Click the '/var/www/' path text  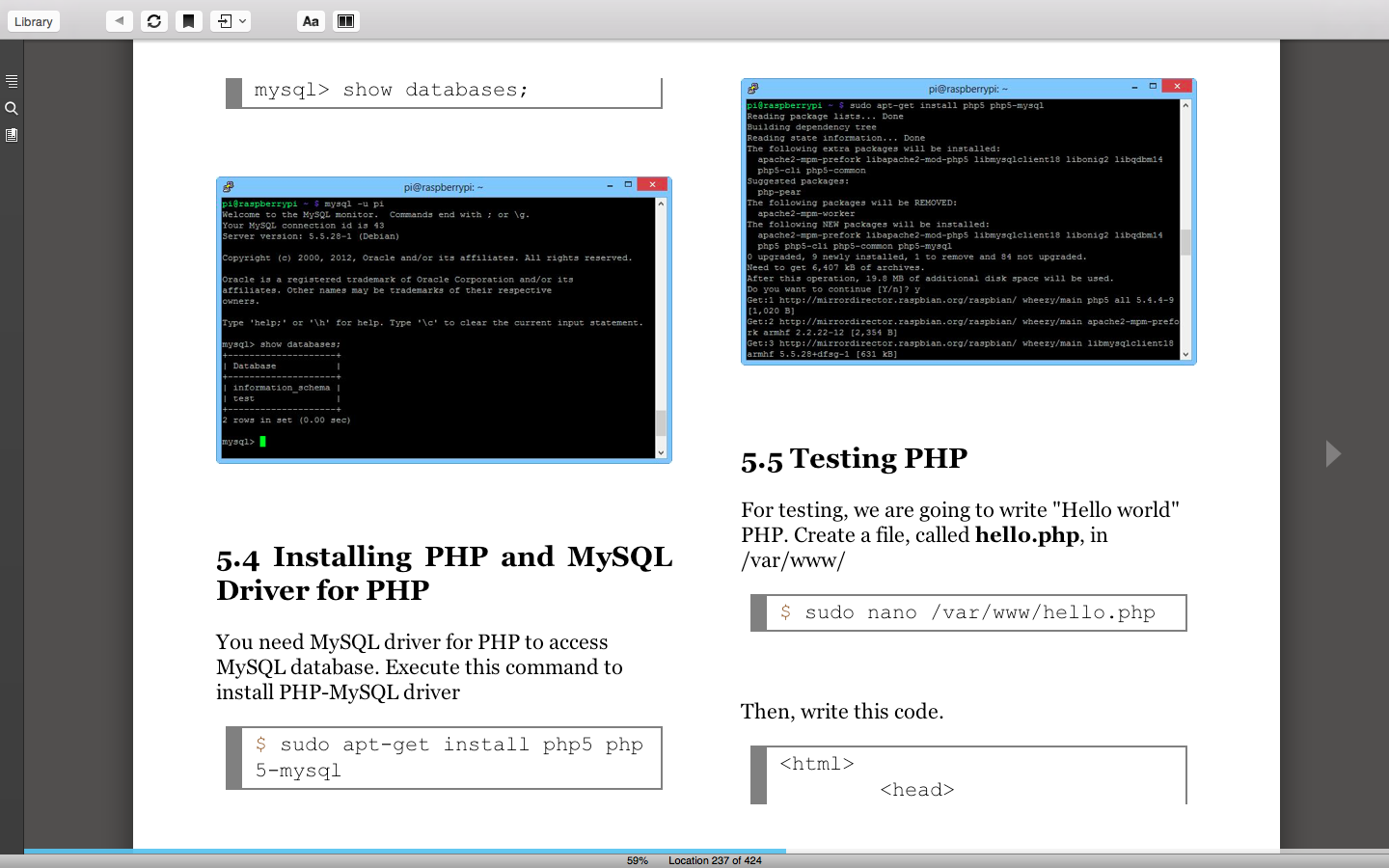point(793,560)
